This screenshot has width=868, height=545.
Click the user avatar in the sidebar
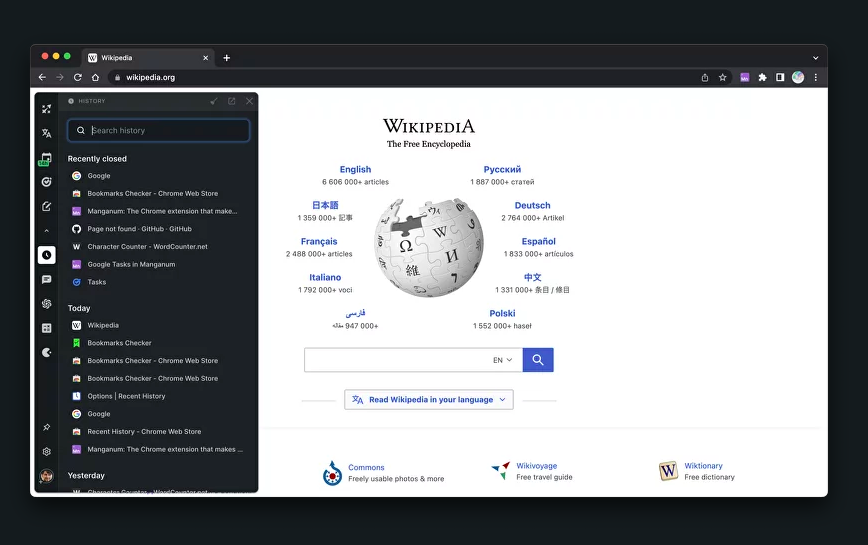point(46,475)
